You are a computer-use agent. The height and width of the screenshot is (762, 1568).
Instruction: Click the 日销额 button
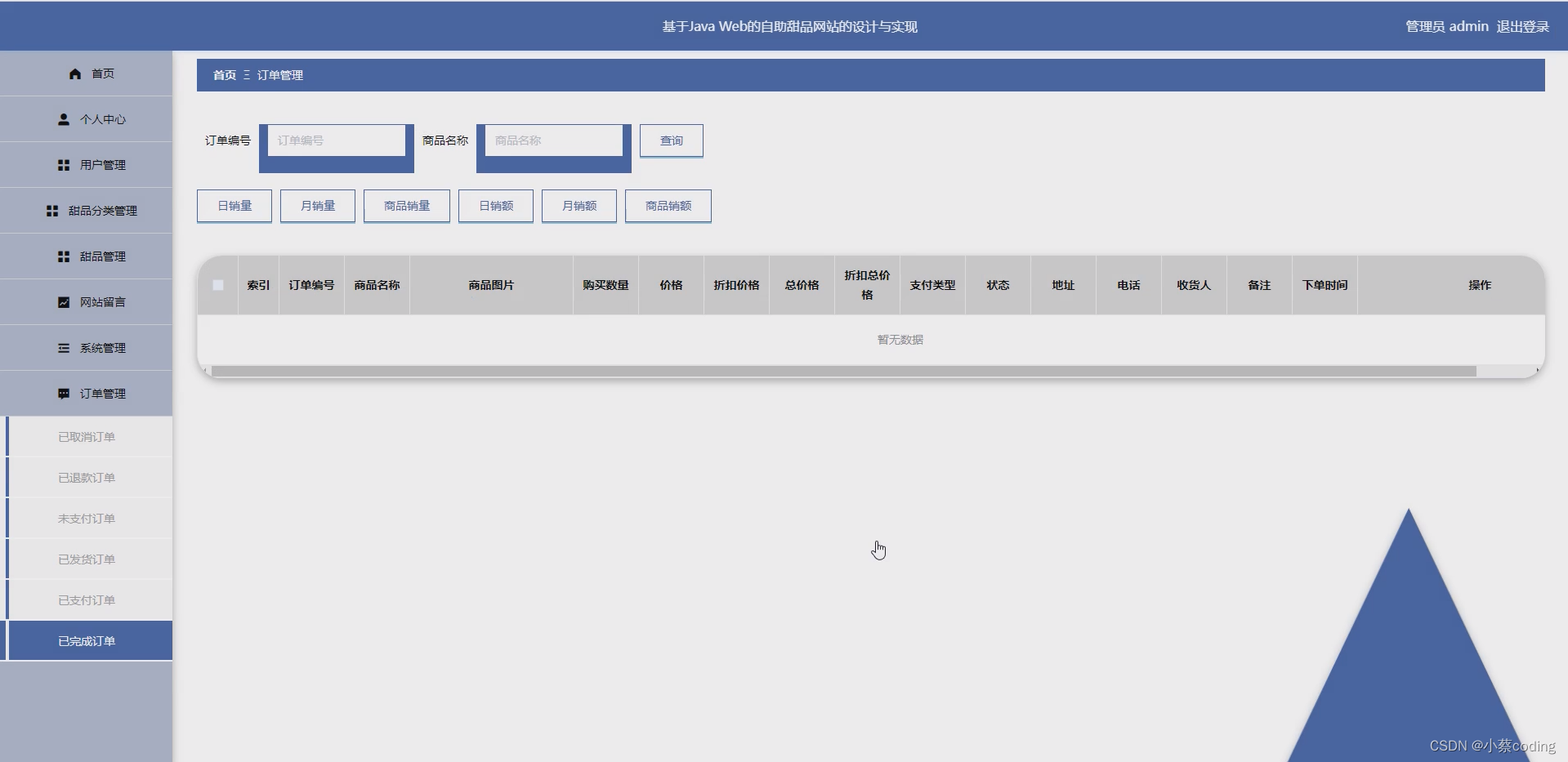pos(496,206)
